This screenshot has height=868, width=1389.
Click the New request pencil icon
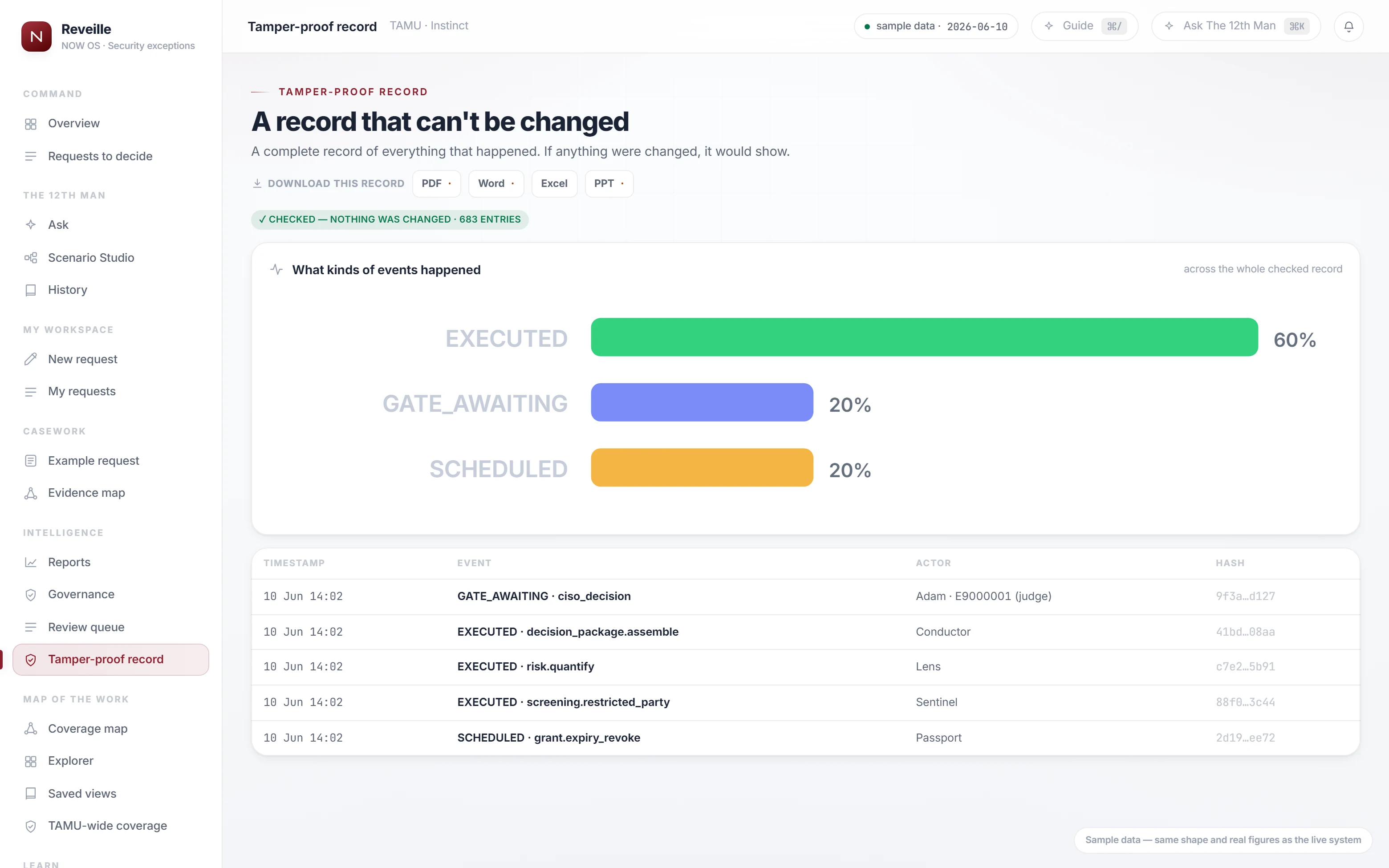tap(31, 359)
